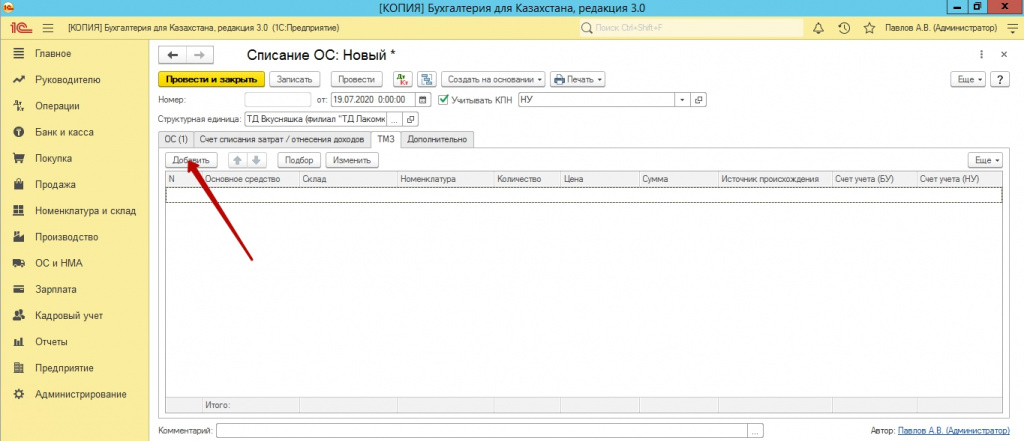Open document structure icon
This screenshot has height=441, width=1024.
click(427, 80)
